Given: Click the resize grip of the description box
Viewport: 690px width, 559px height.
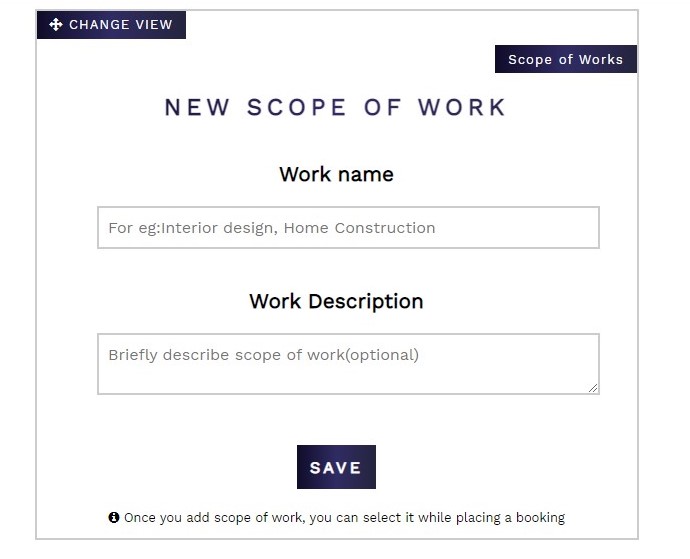Looking at the screenshot, I should [593, 388].
